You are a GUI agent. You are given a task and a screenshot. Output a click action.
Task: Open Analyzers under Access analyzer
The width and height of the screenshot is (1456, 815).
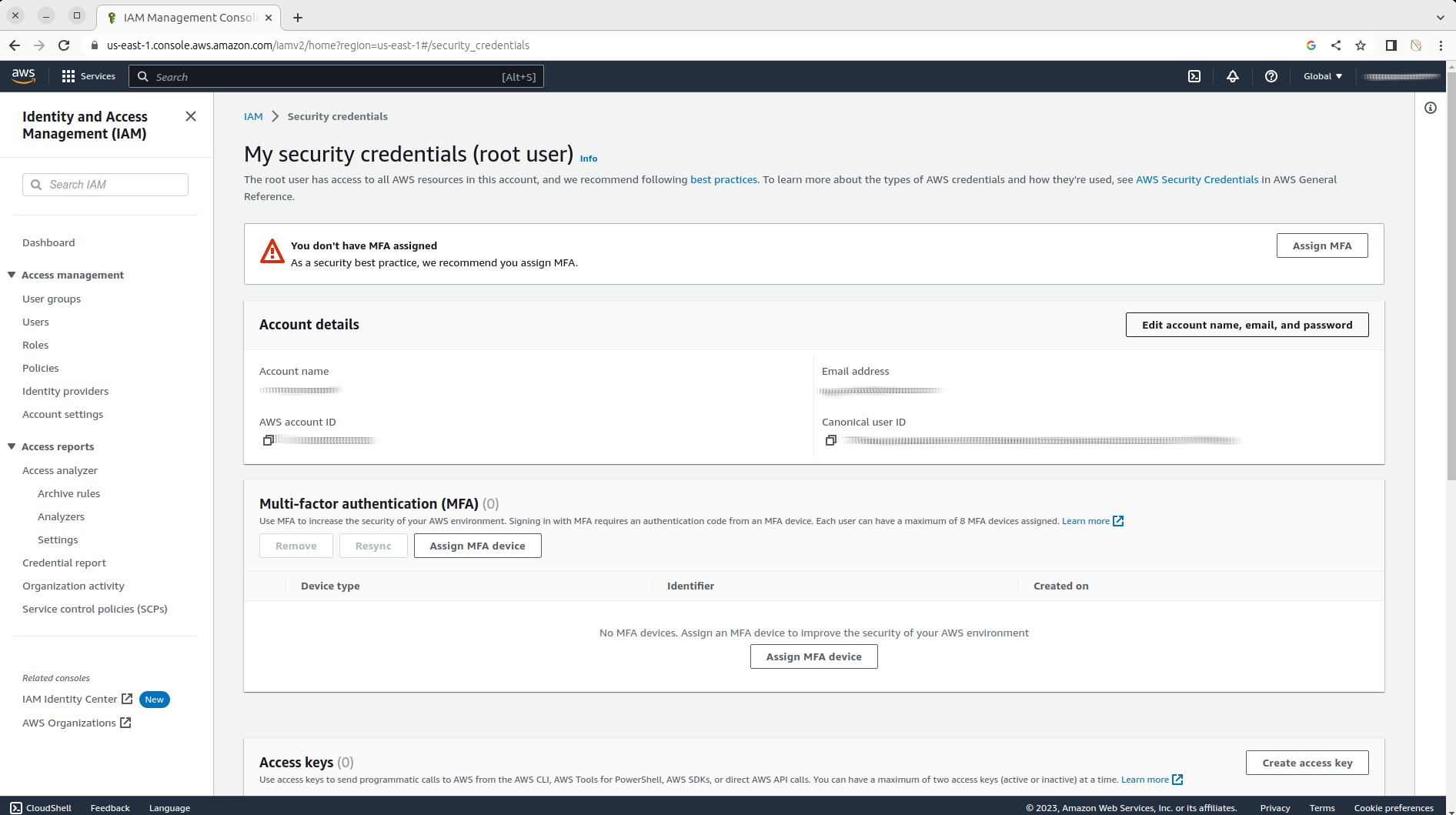(x=61, y=516)
